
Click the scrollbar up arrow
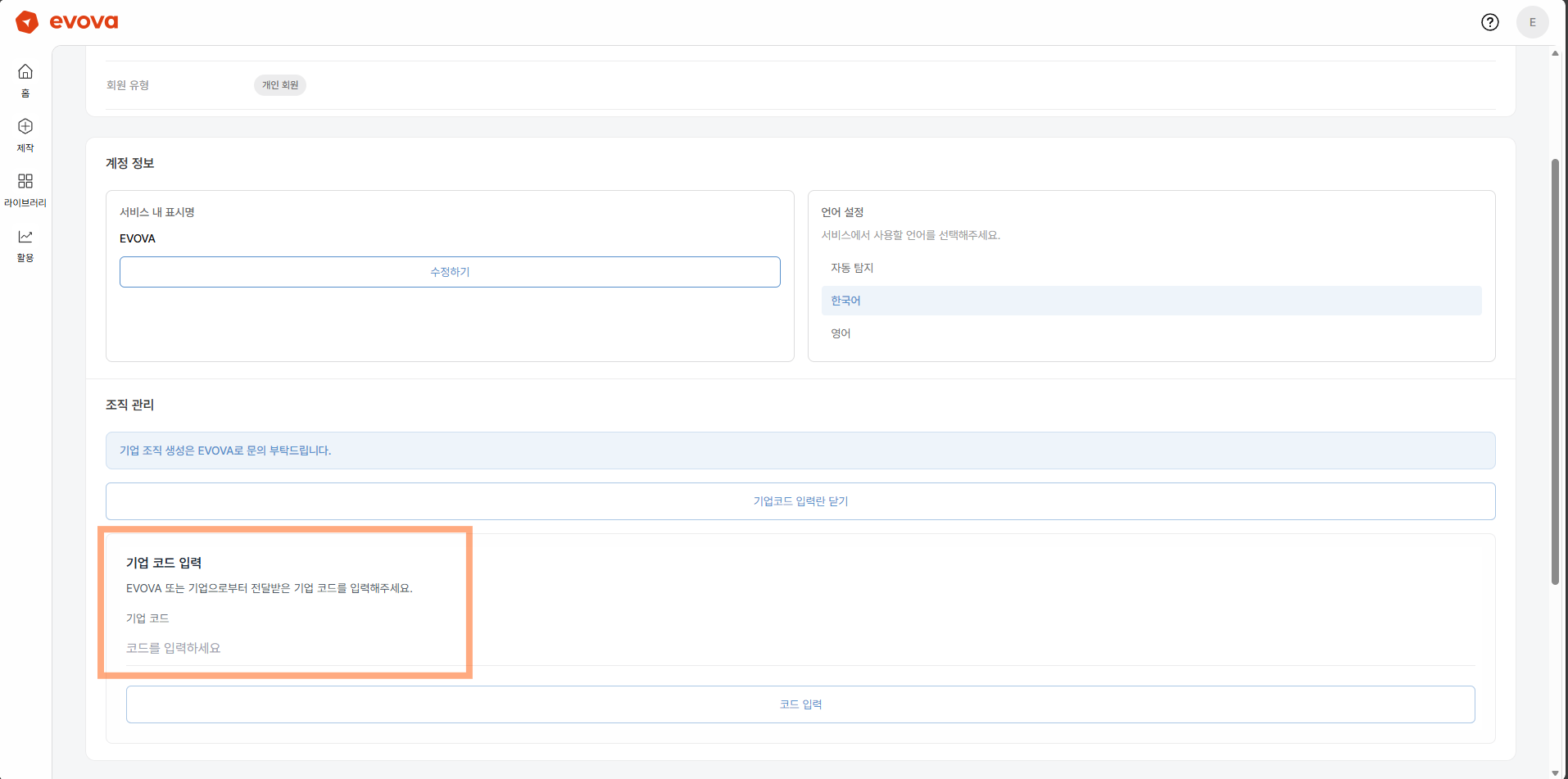[x=1555, y=53]
